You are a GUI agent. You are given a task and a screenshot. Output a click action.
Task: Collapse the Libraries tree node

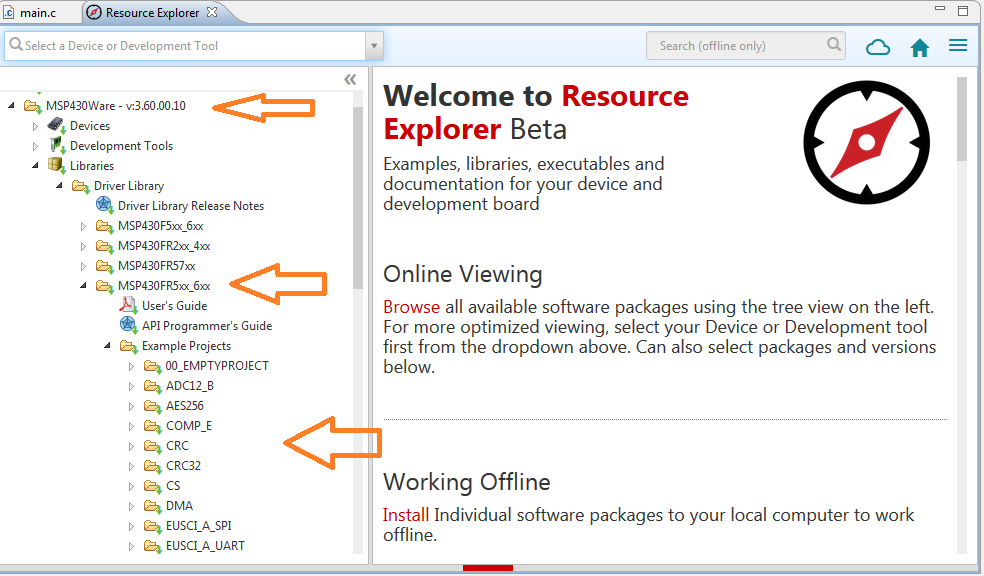(x=36, y=166)
